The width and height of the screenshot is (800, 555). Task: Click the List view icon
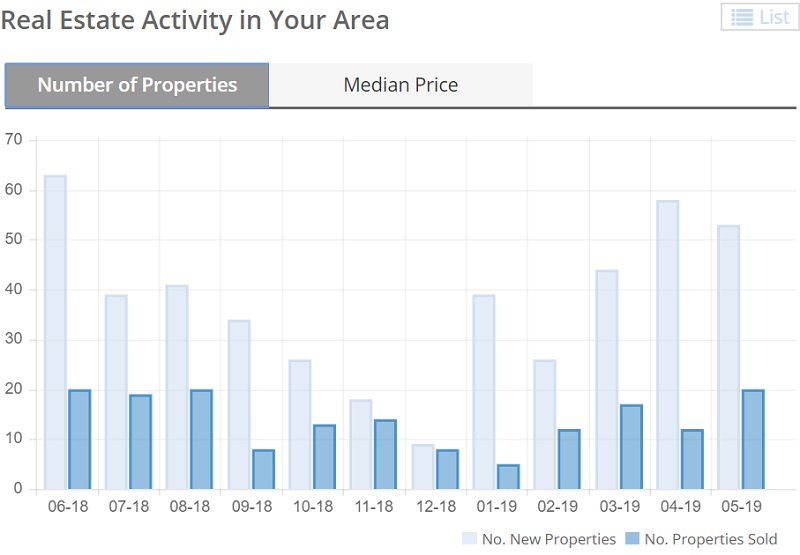[743, 17]
